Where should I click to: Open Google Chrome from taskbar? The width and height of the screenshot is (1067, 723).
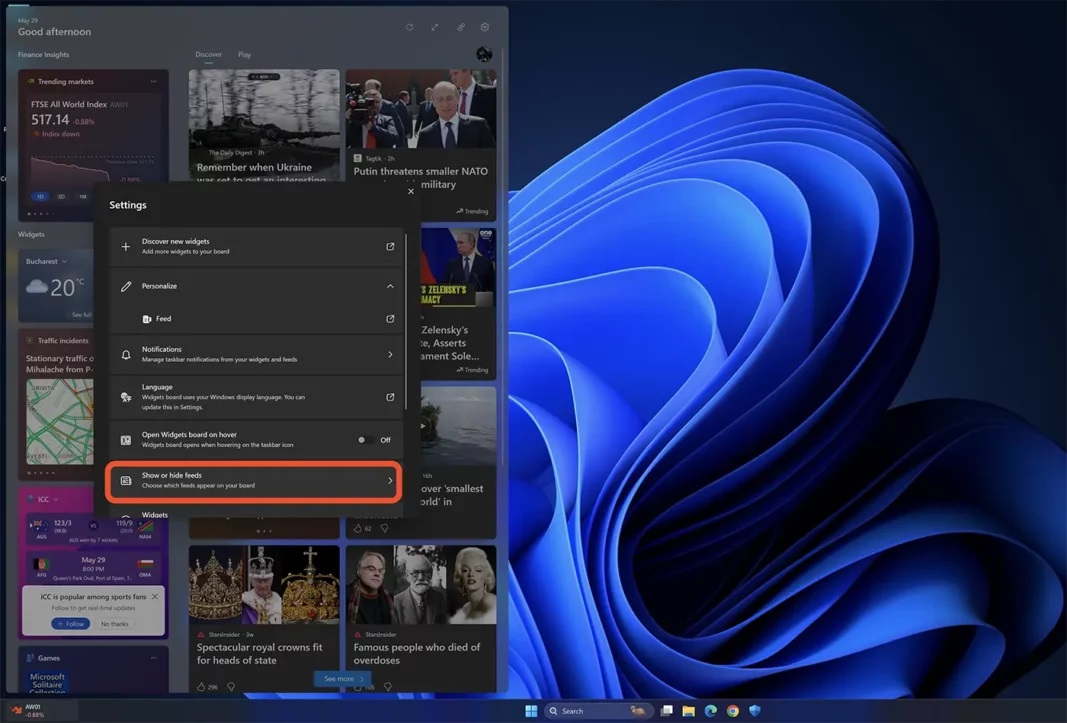point(733,711)
